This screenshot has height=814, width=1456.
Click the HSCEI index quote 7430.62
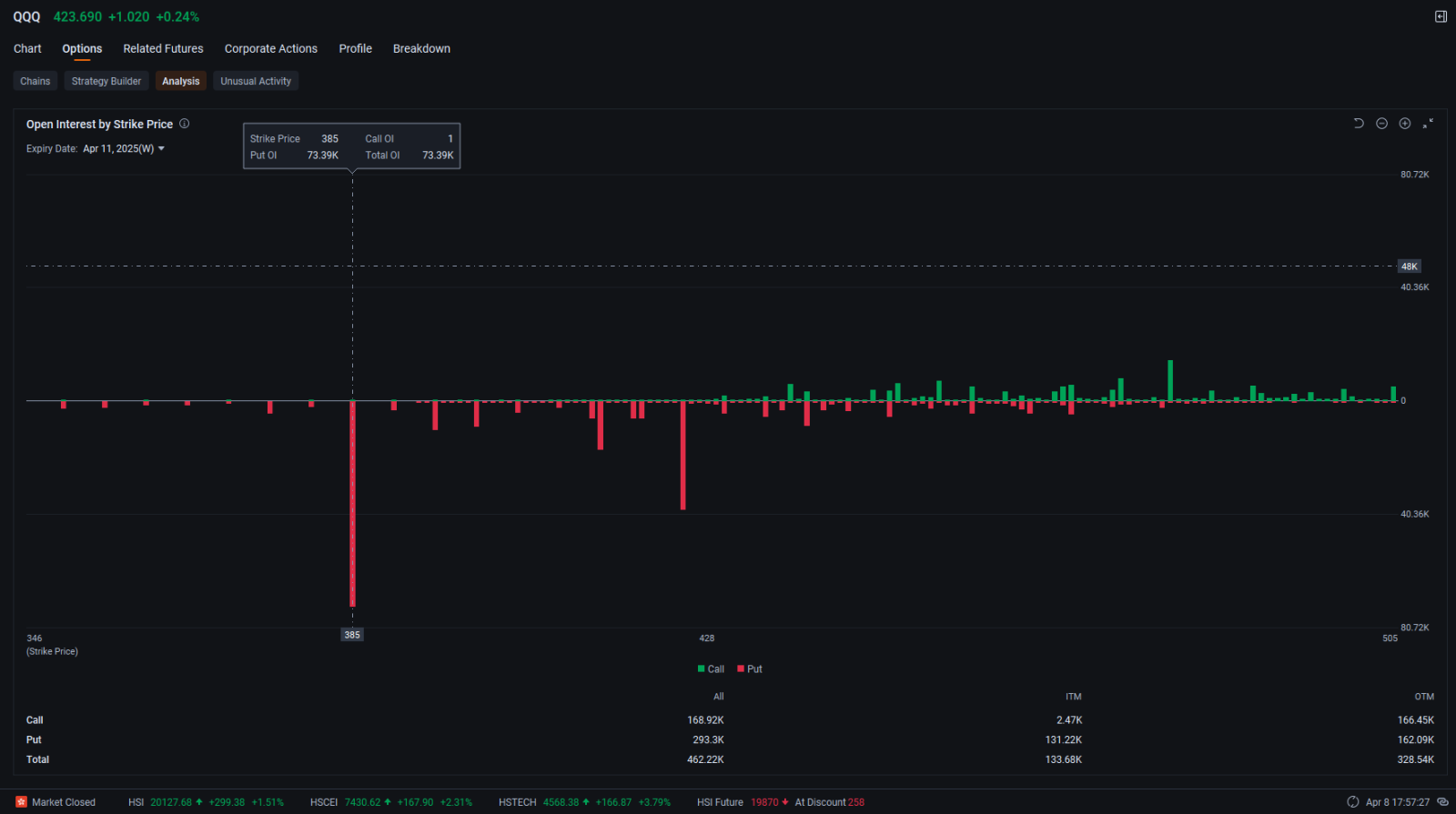(362, 802)
